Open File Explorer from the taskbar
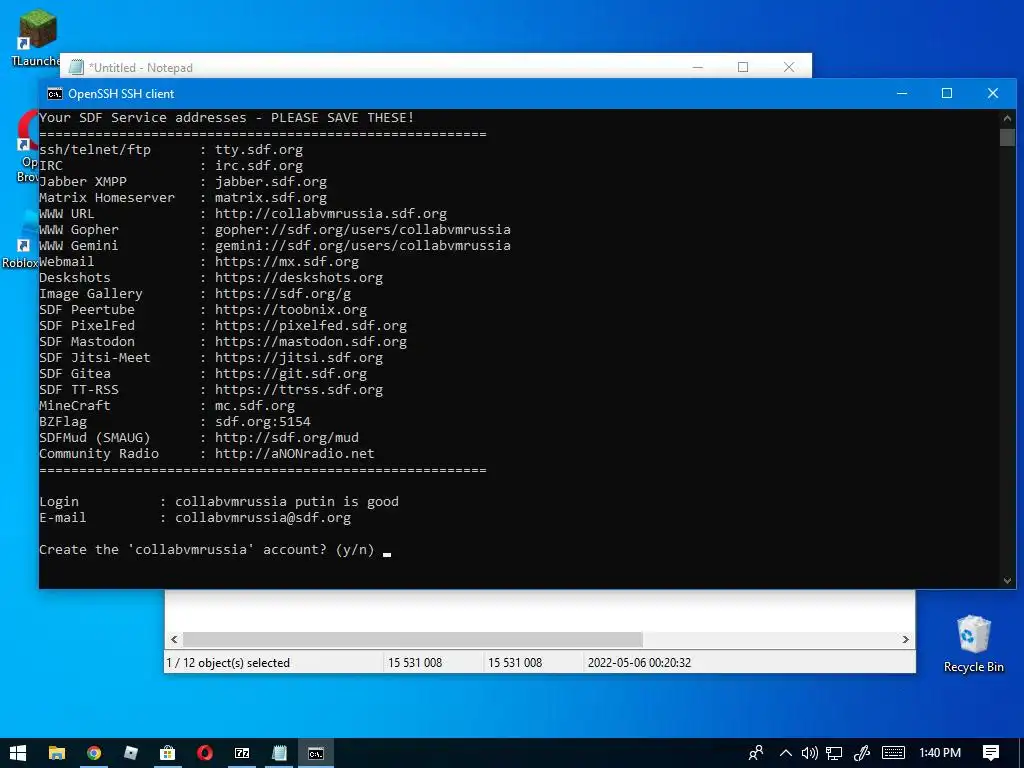The height and width of the screenshot is (768, 1024). [x=57, y=753]
